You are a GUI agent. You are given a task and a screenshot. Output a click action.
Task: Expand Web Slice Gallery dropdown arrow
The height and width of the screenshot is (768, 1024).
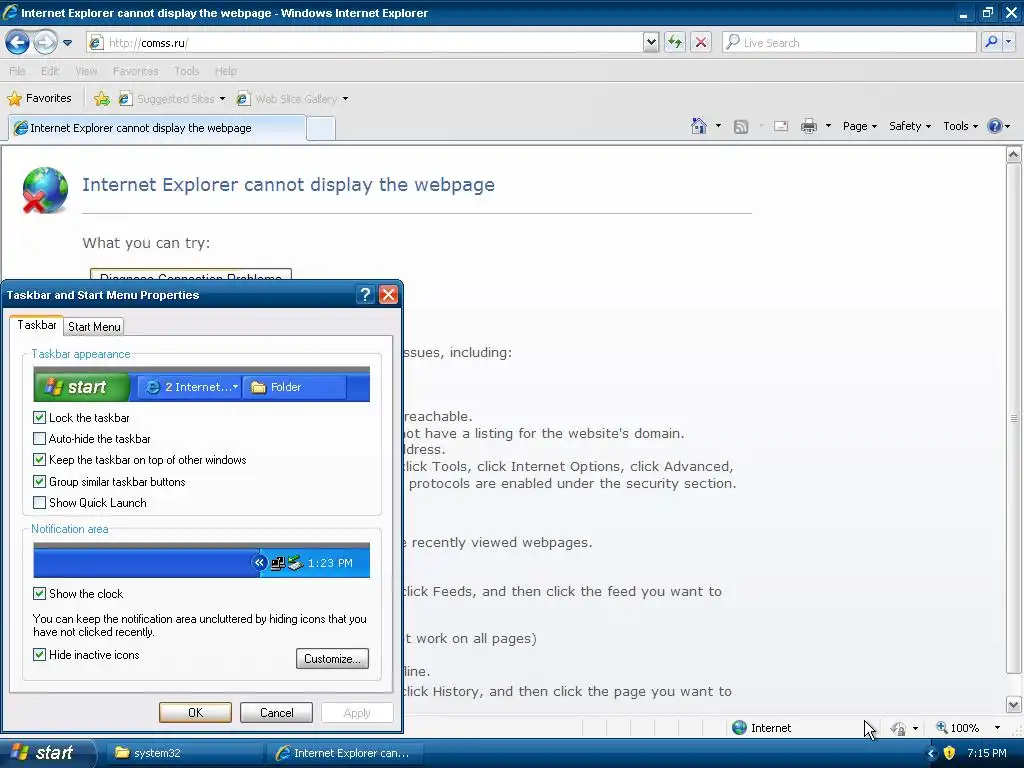click(x=345, y=99)
